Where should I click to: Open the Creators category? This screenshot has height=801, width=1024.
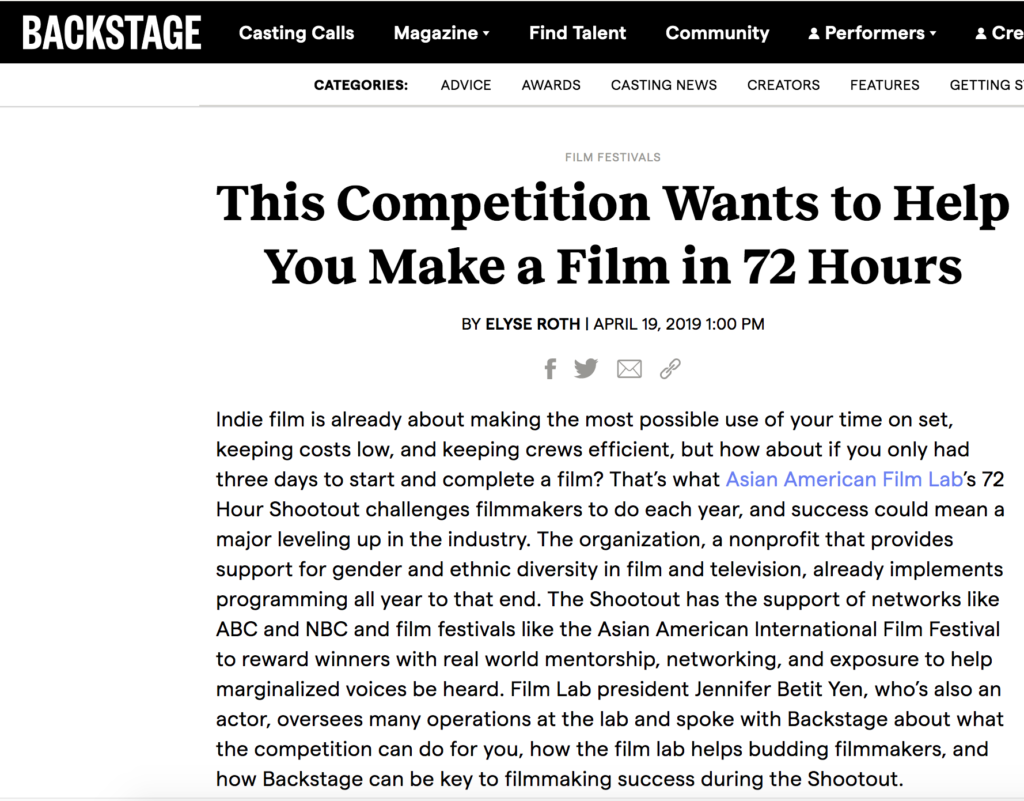783,85
